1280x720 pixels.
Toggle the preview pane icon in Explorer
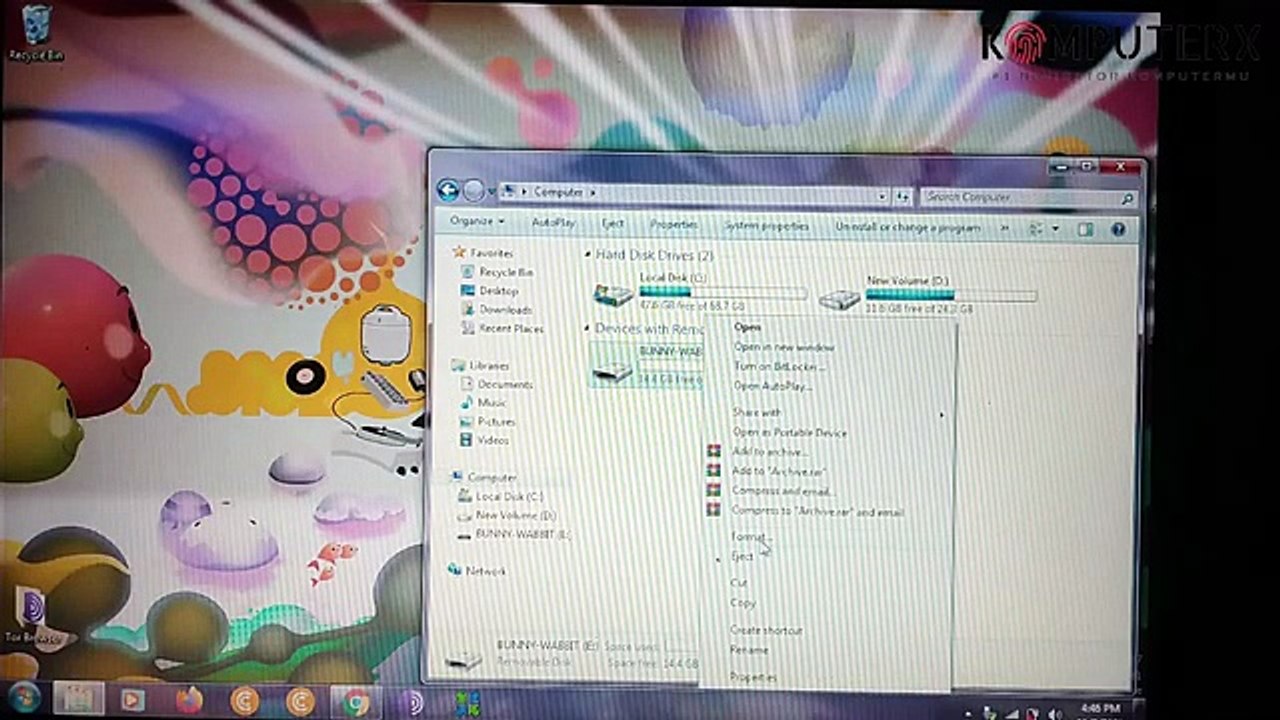click(1085, 229)
